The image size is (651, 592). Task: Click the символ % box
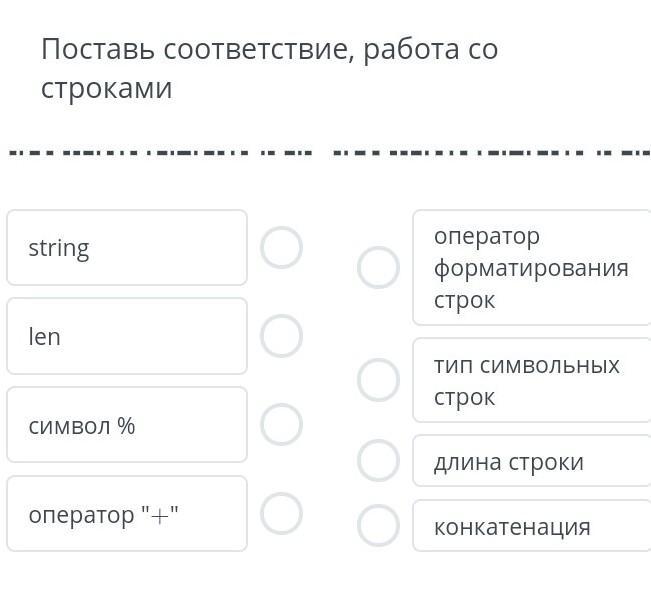tap(127, 425)
